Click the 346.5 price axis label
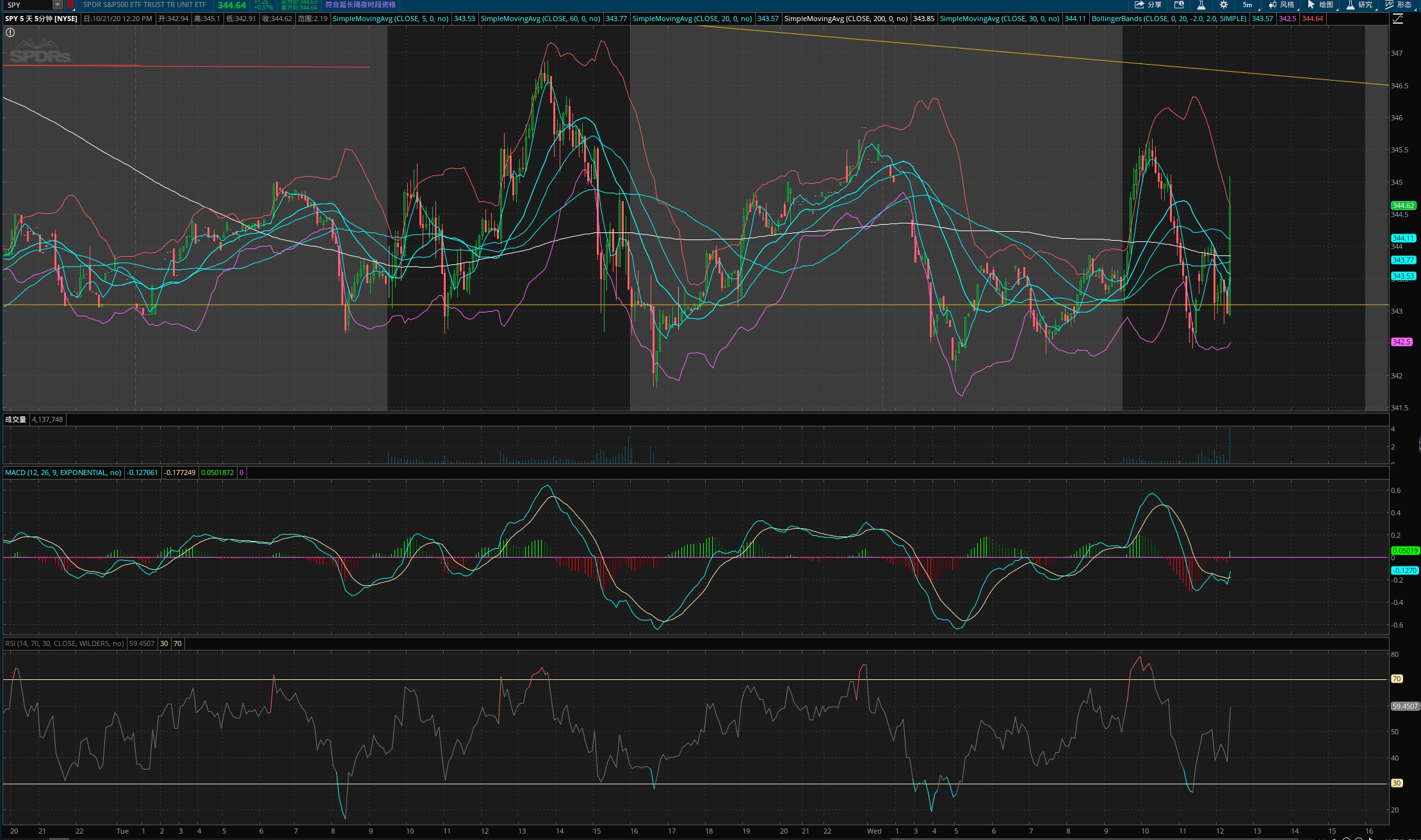This screenshot has width=1421, height=840. click(1400, 86)
